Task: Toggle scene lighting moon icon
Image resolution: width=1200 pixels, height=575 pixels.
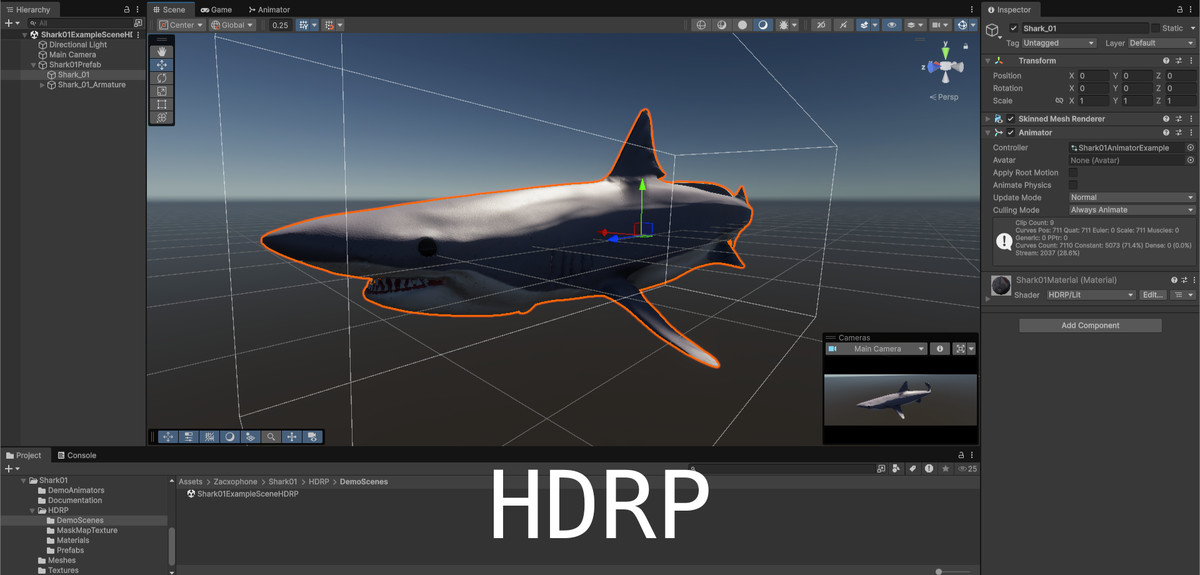Action: pos(763,25)
